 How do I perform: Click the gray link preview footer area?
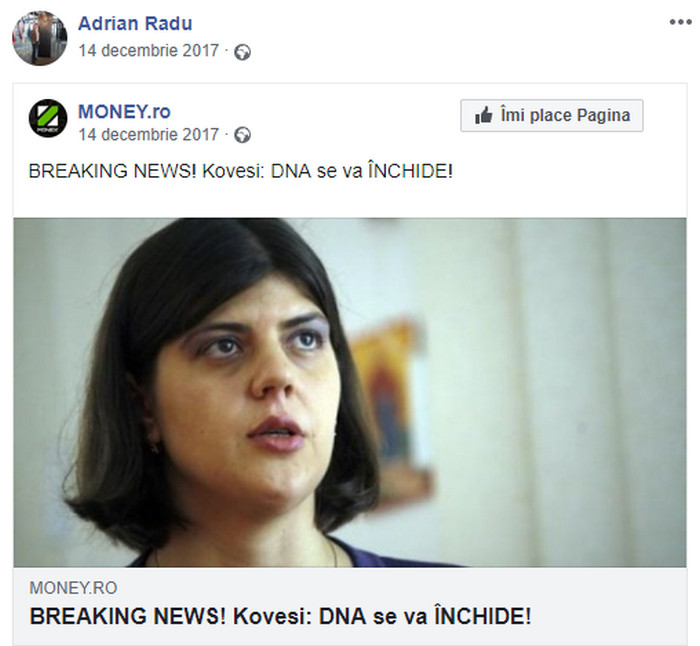click(x=350, y=606)
